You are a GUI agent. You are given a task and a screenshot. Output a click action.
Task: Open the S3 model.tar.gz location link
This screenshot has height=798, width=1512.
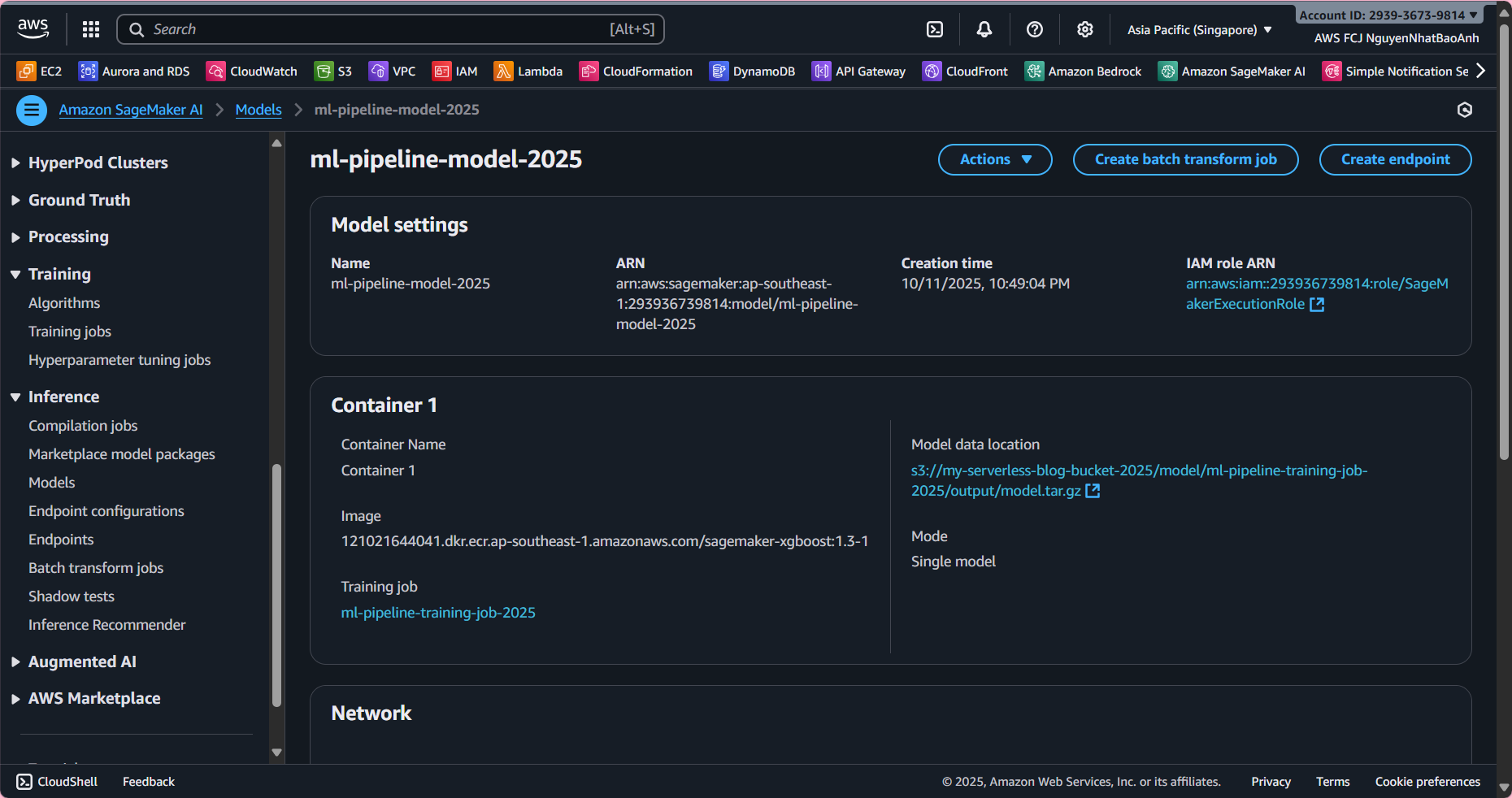tap(1139, 480)
